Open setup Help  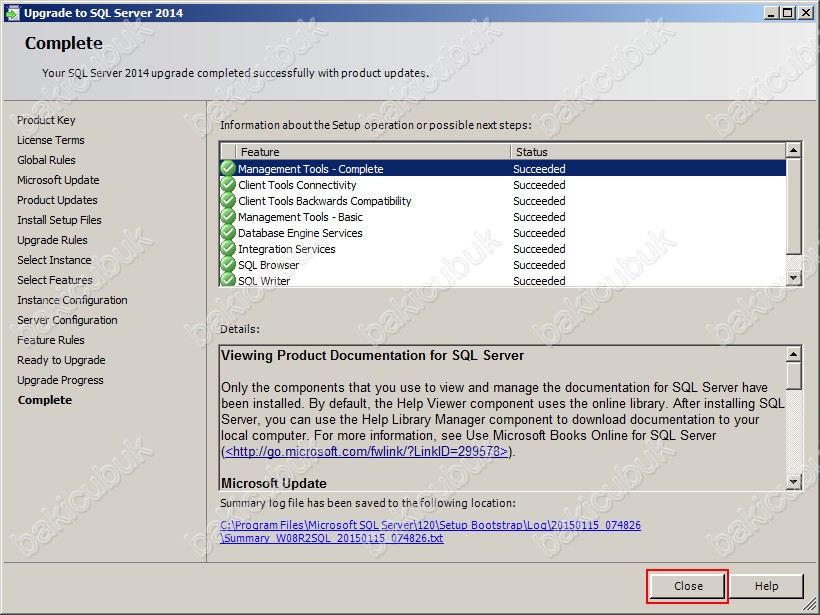766,586
